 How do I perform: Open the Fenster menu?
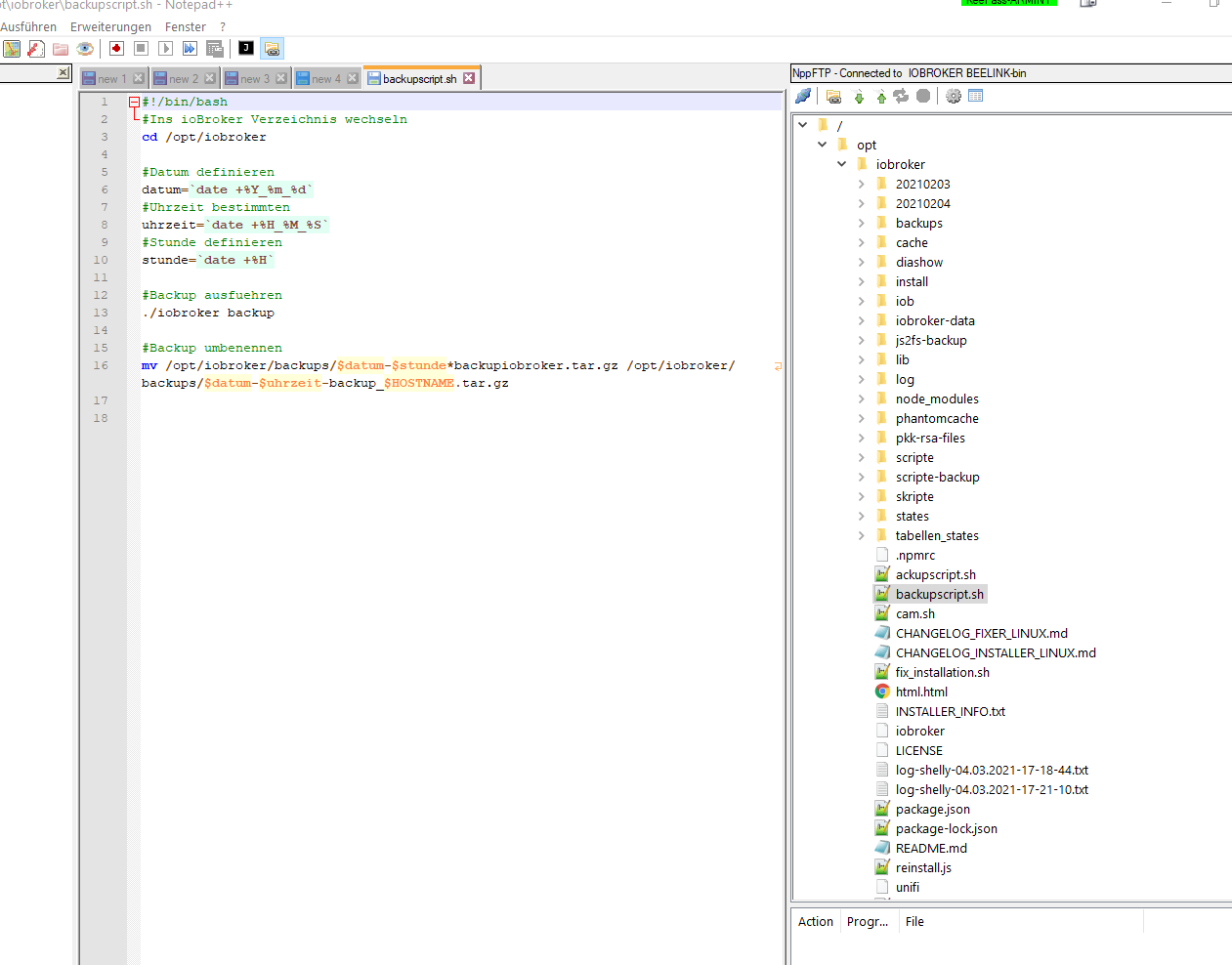[186, 27]
